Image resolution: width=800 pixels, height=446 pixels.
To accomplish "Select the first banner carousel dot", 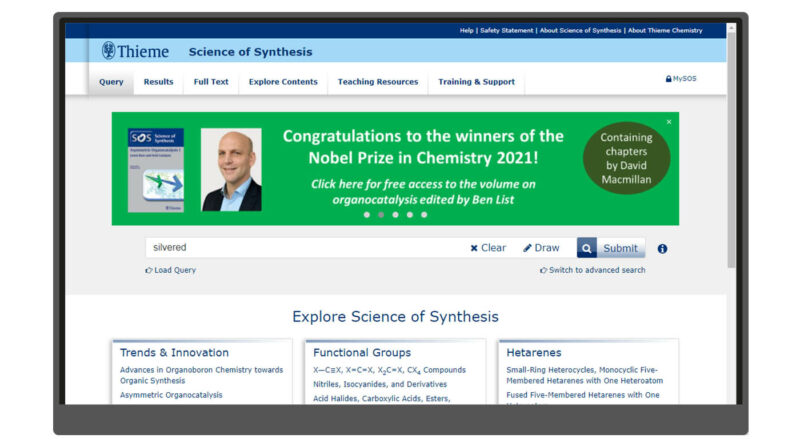I will tap(367, 215).
